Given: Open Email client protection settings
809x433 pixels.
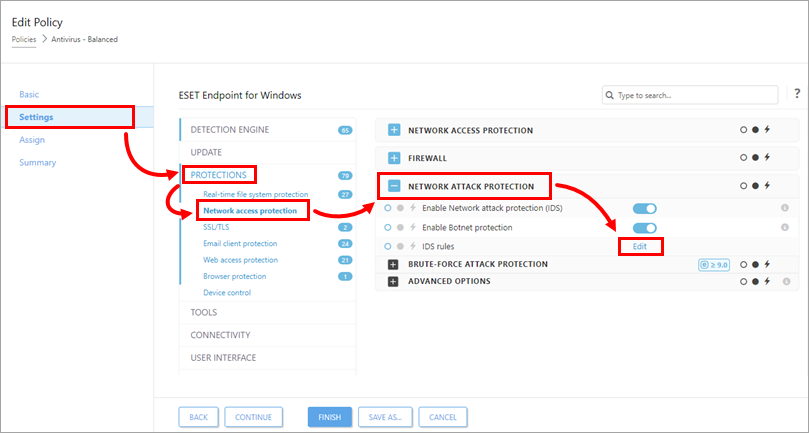Looking at the screenshot, I should [240, 244].
